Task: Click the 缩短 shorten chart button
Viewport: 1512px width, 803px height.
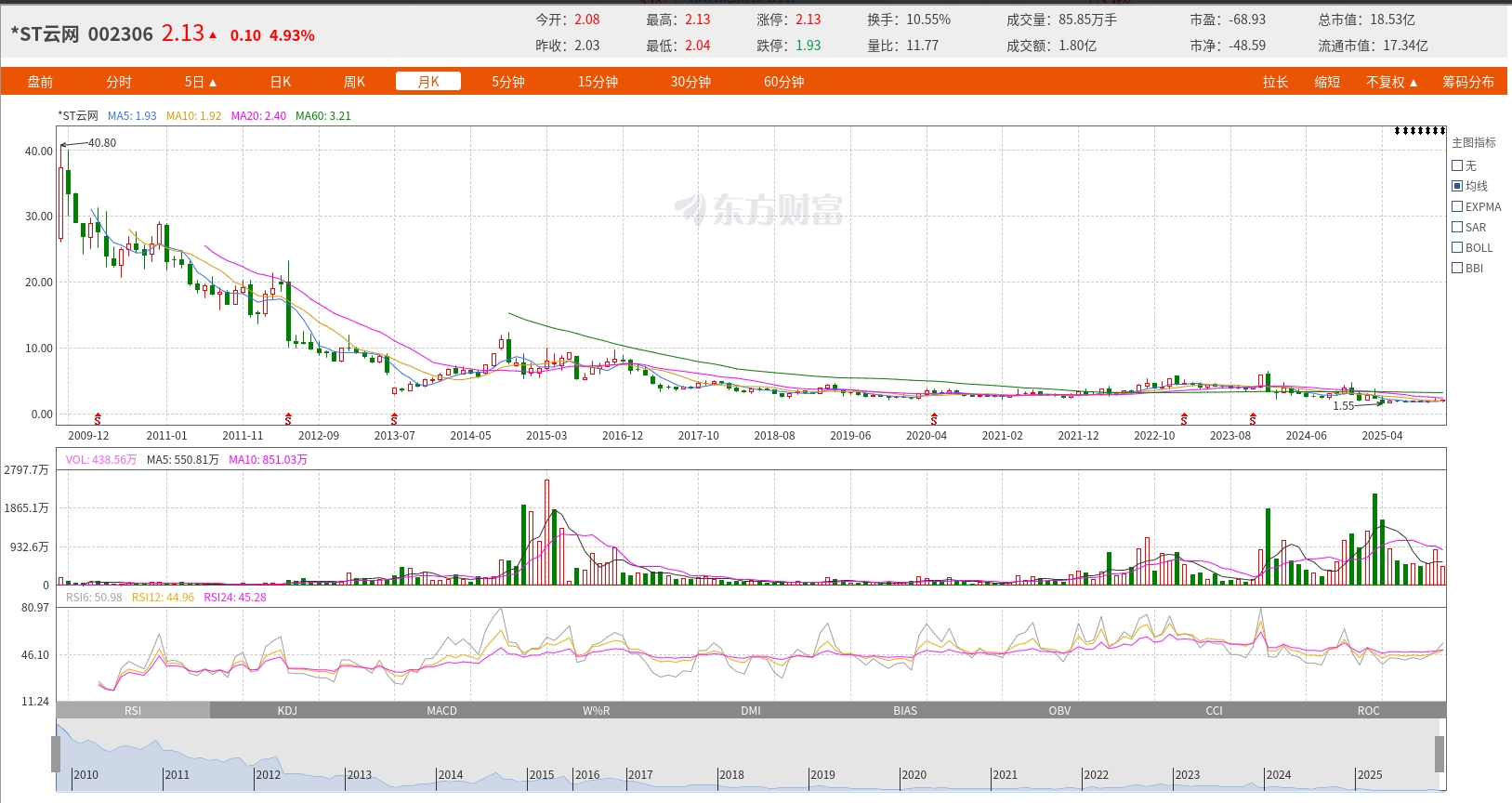Action: [x=1327, y=82]
